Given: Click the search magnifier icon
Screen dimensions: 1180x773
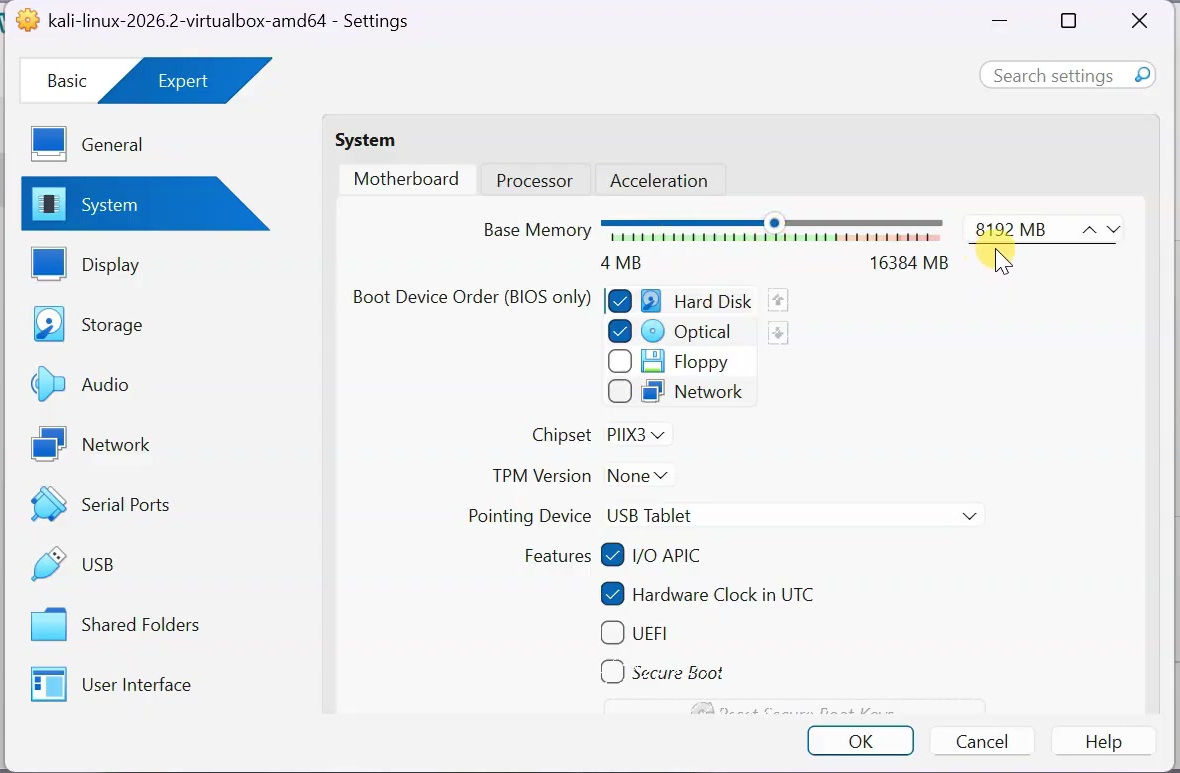Looking at the screenshot, I should coord(1142,75).
